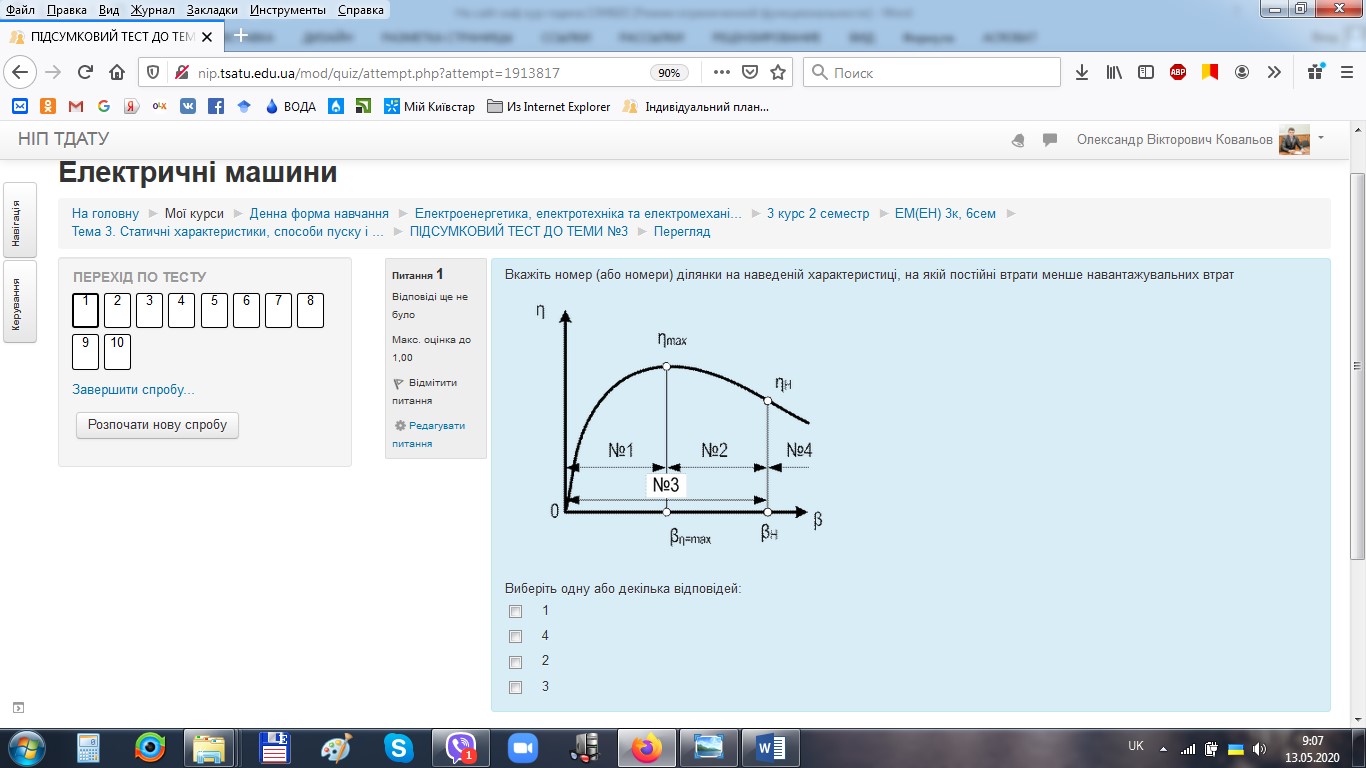Open the Firefox hamburger menu
The height and width of the screenshot is (768, 1366).
click(x=1346, y=73)
